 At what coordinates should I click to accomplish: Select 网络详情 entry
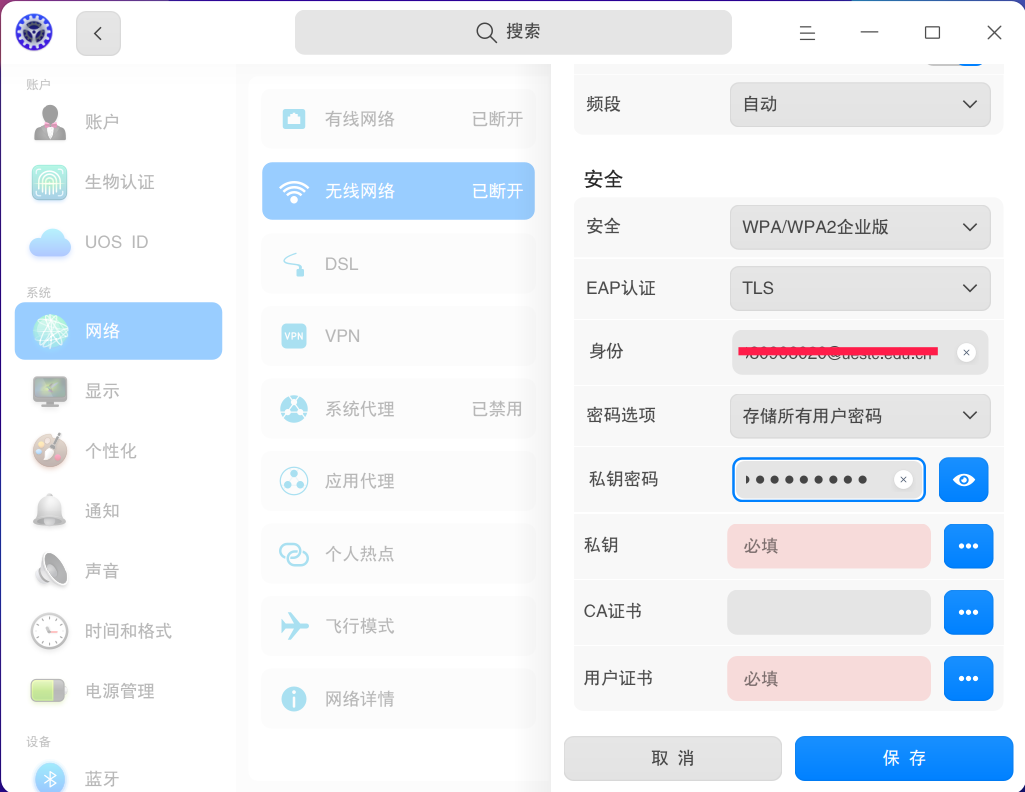[398, 699]
